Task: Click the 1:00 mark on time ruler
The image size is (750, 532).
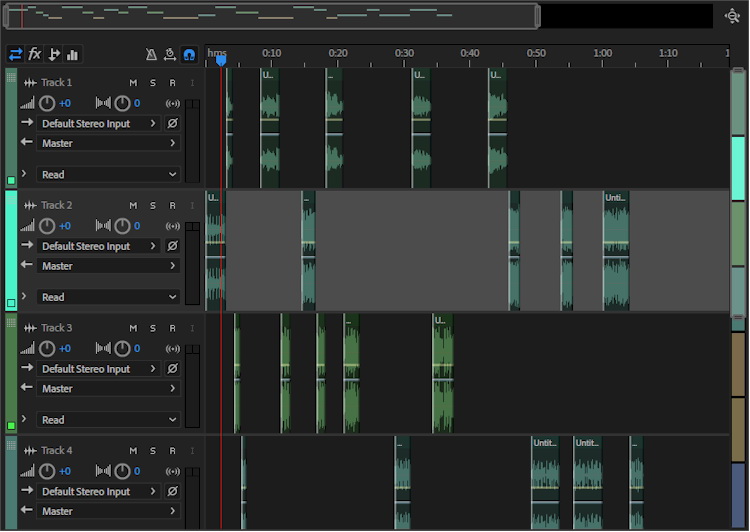Action: (602, 53)
